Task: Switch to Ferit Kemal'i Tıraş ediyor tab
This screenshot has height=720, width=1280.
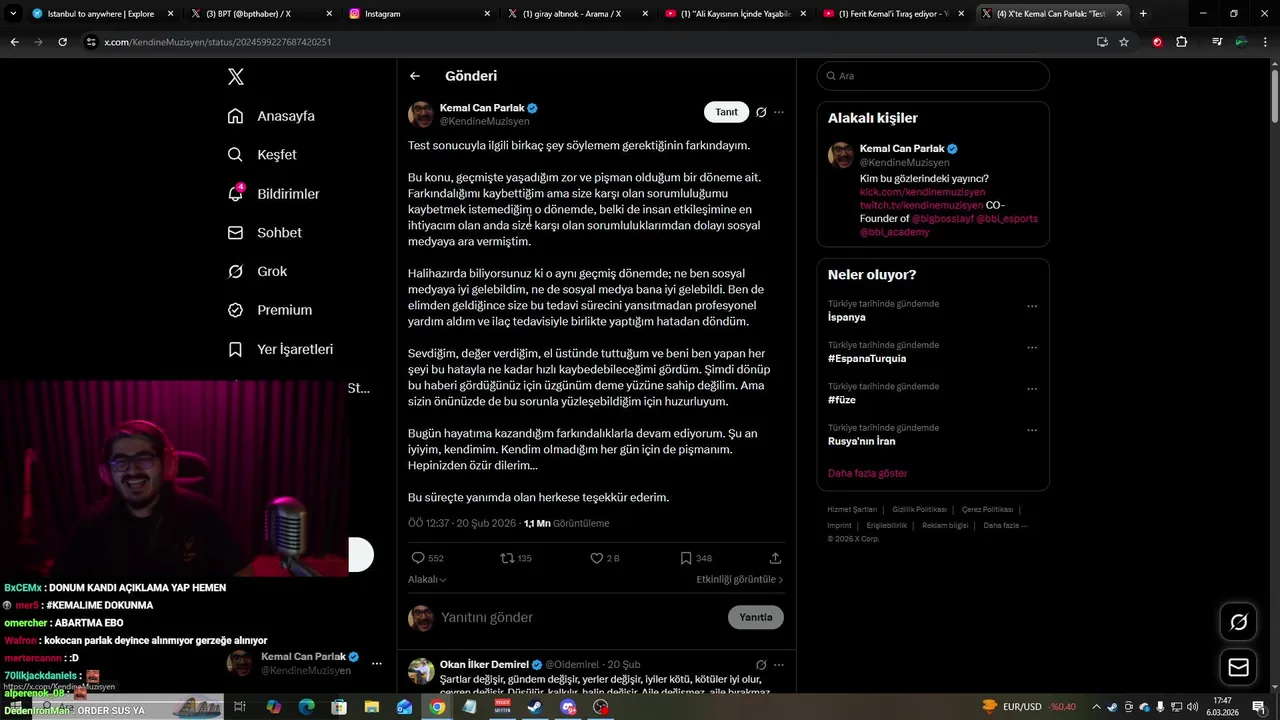Action: (893, 14)
